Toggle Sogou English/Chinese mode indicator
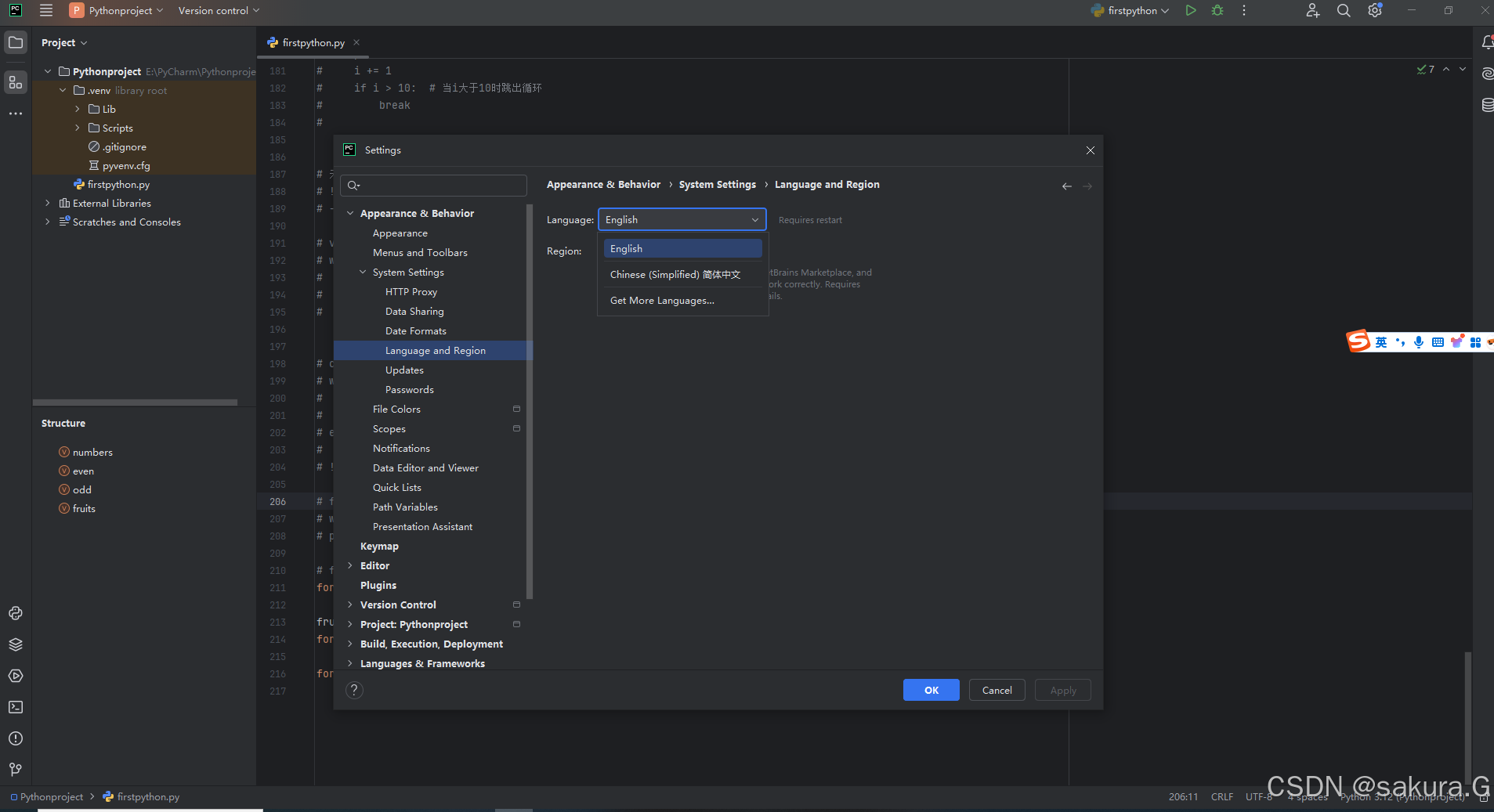Image resolution: width=1494 pixels, height=812 pixels. click(1381, 342)
